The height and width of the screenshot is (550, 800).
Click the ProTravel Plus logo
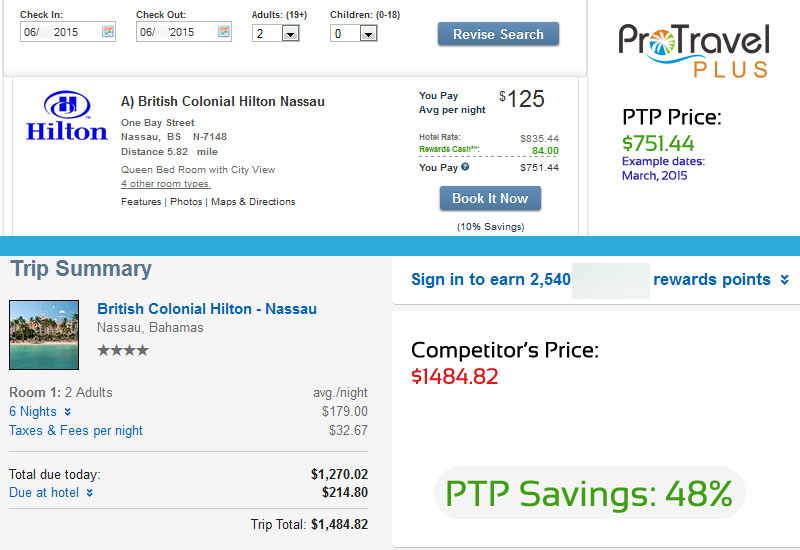(x=693, y=51)
